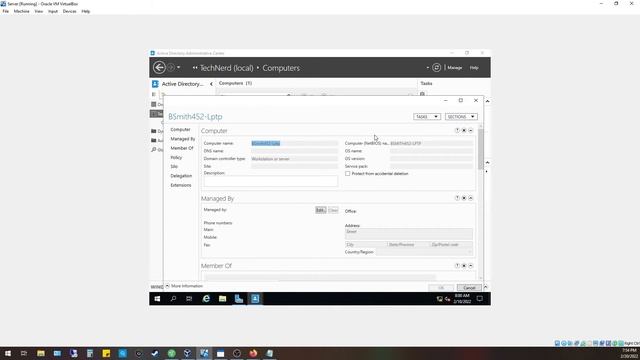Viewport: 640px width, 360px height.
Task: Click the close icon of the Computer section
Action: [464, 130]
